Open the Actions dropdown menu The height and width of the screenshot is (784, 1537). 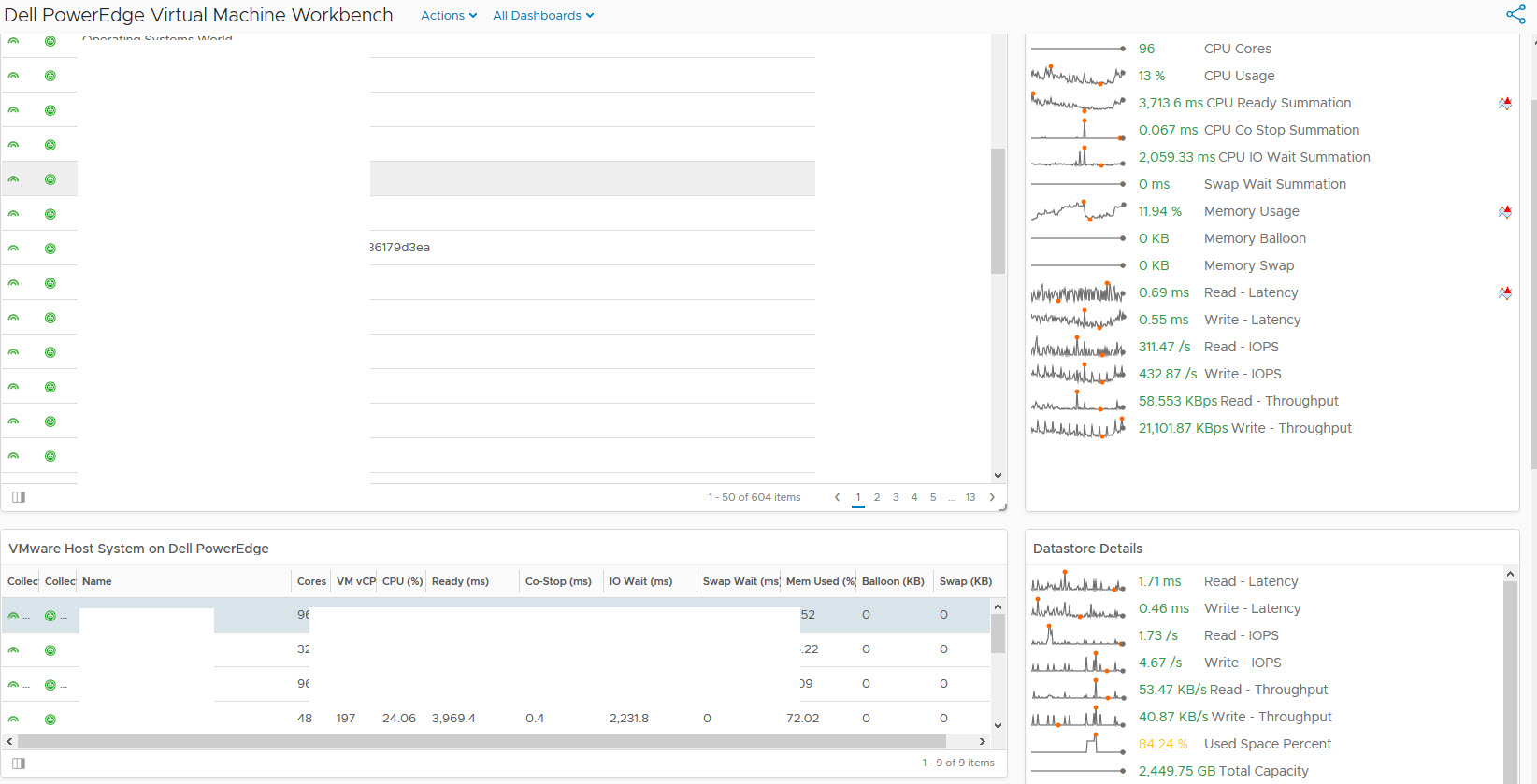449,16
